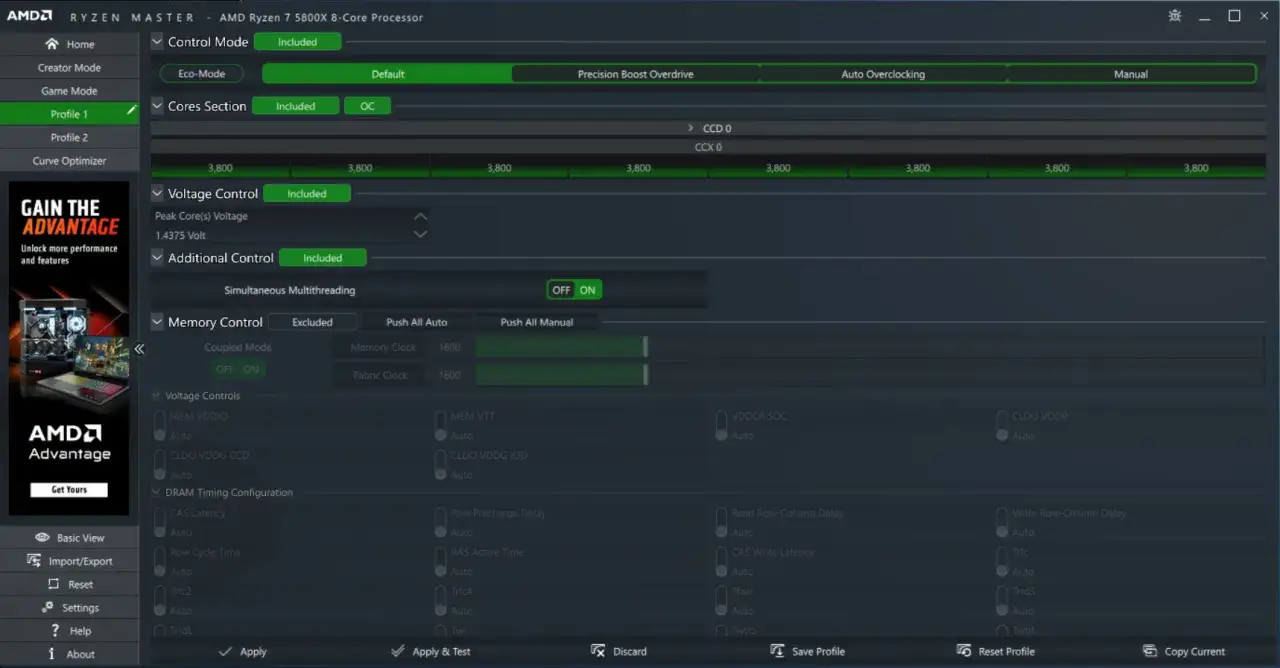The image size is (1280, 668).
Task: Increase Peak Core(s) Voltage with up arrow
Action: pyautogui.click(x=420, y=216)
